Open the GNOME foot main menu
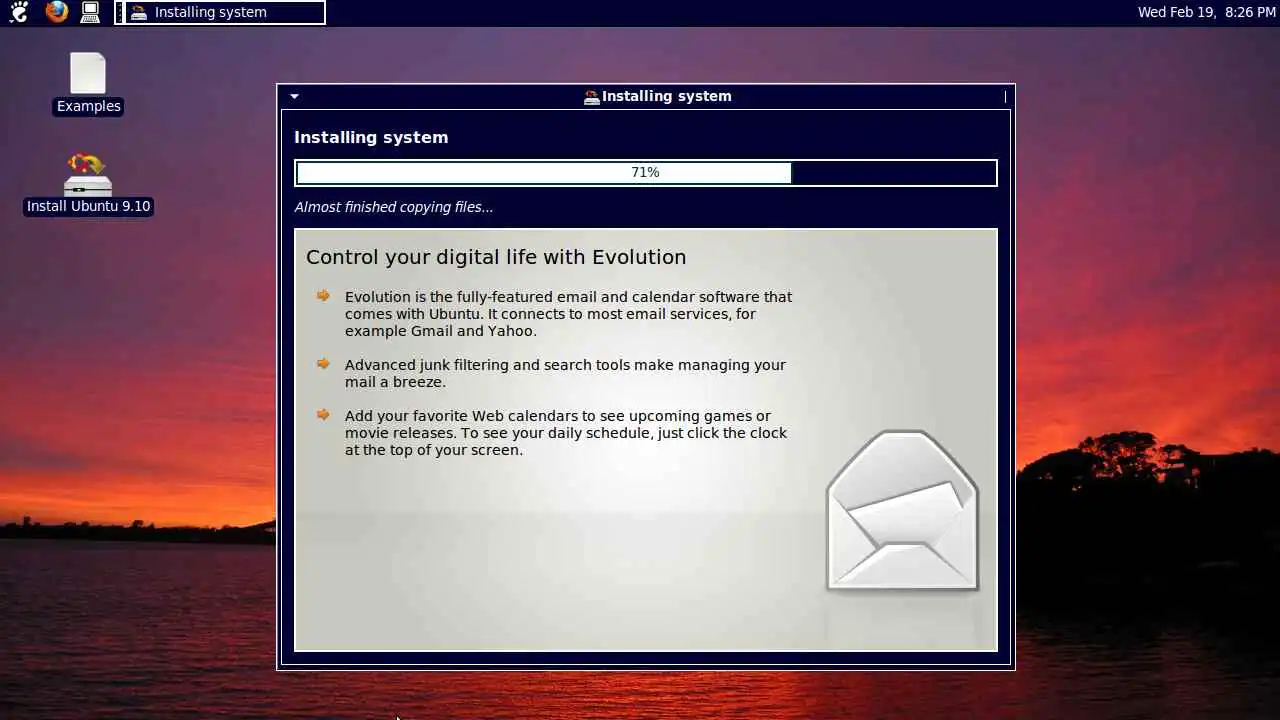 tap(19, 12)
